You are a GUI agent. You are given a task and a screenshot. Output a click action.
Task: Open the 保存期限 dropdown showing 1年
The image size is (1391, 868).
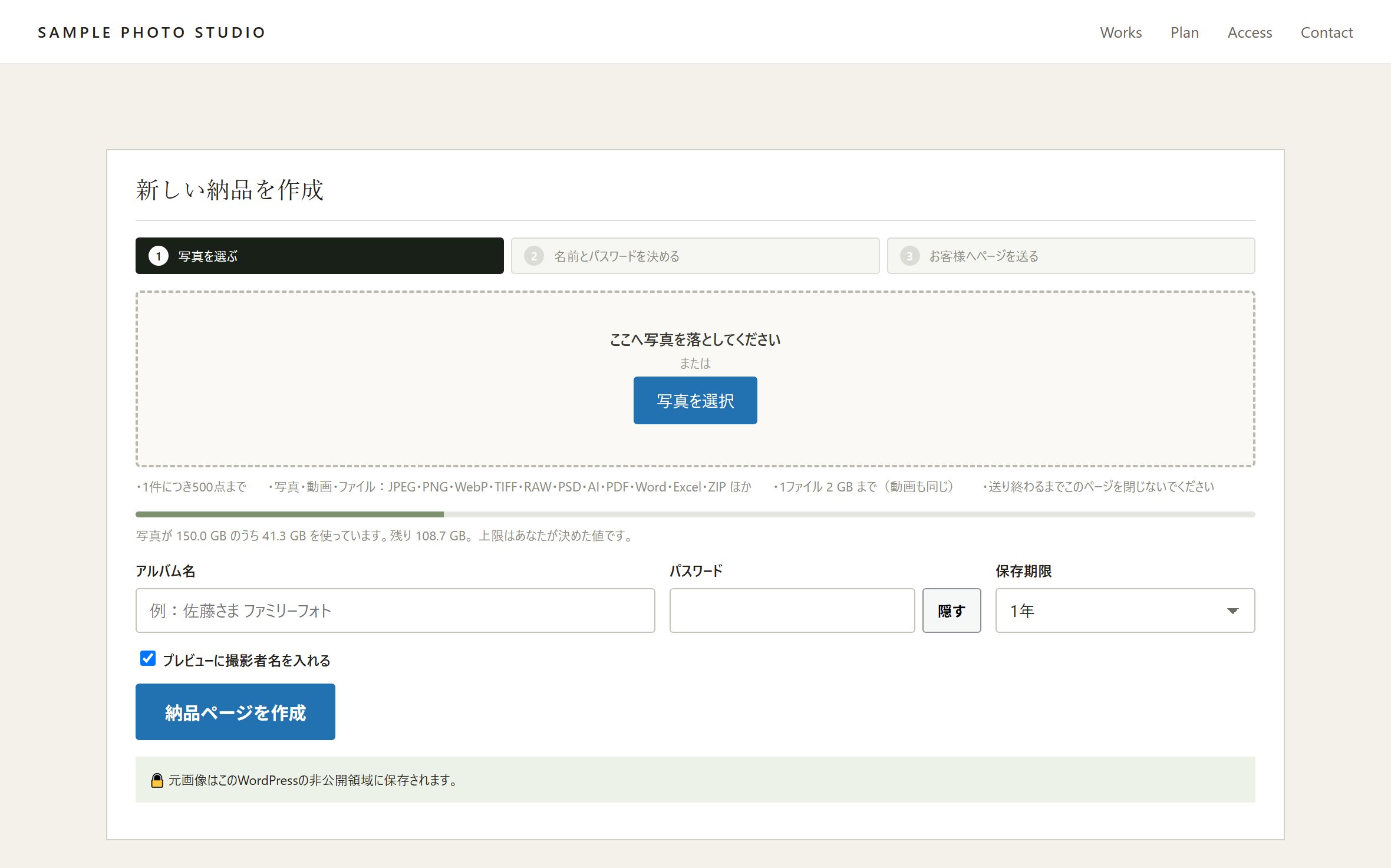point(1125,610)
